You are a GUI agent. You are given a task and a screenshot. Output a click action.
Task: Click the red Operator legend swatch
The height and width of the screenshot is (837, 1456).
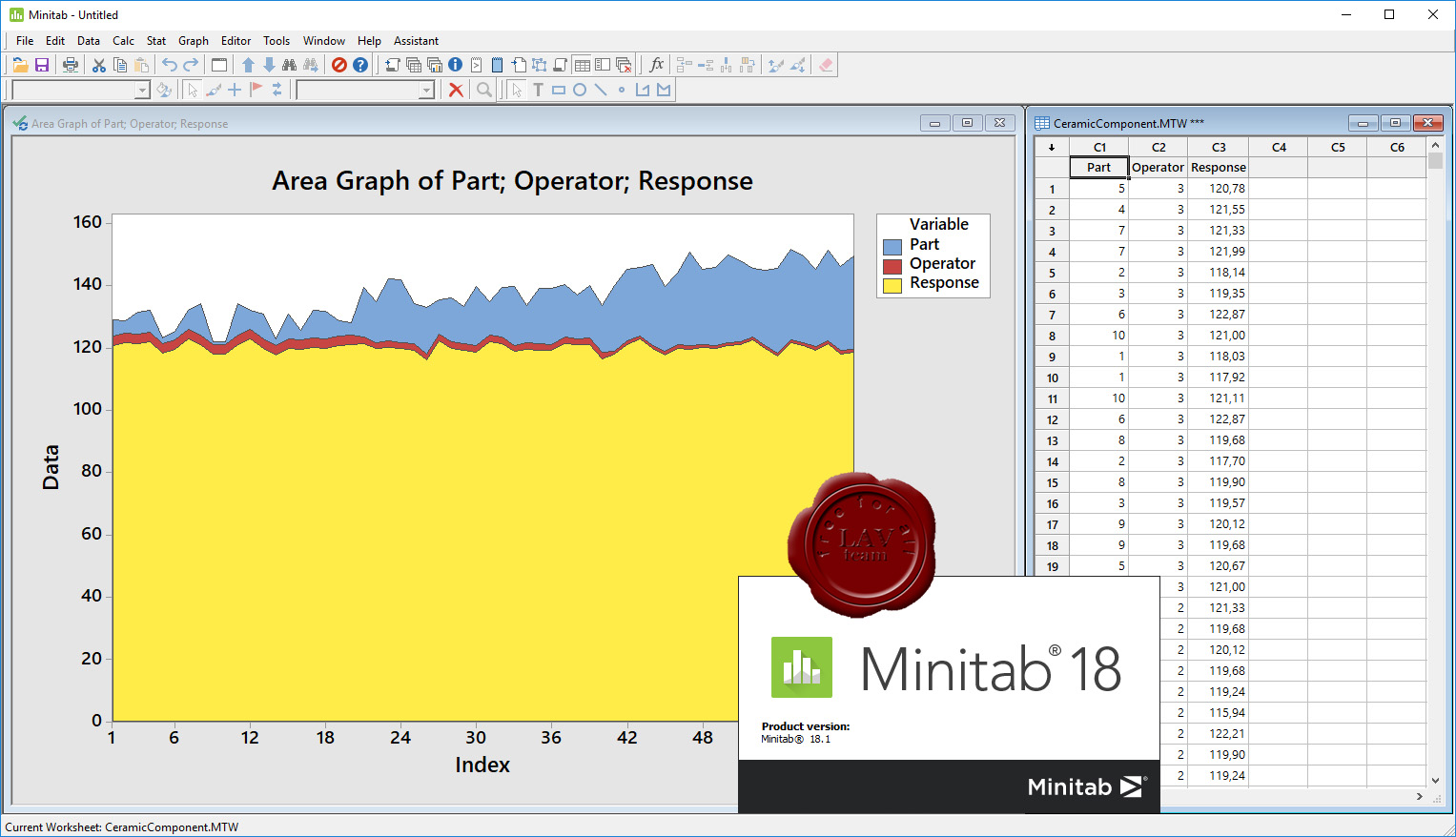892,266
